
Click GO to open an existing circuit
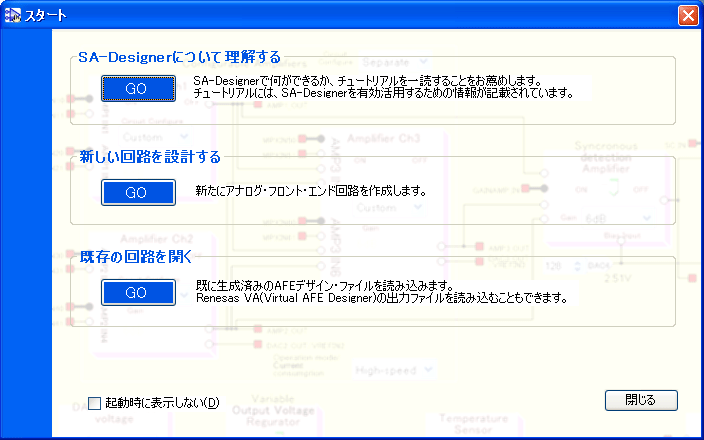click(x=138, y=292)
